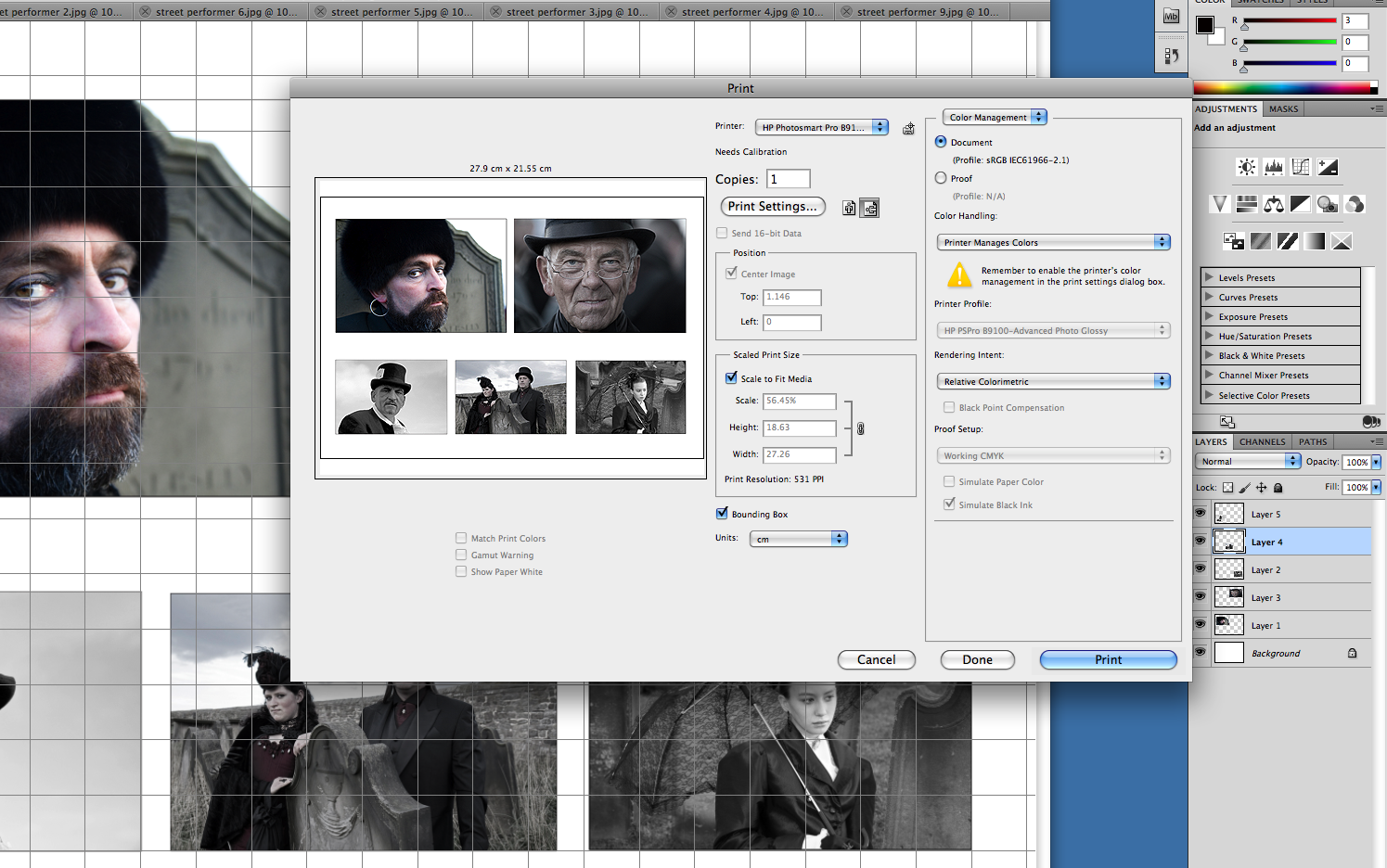Open the Printer selection dropdown
The image size is (1387, 868).
click(x=822, y=127)
